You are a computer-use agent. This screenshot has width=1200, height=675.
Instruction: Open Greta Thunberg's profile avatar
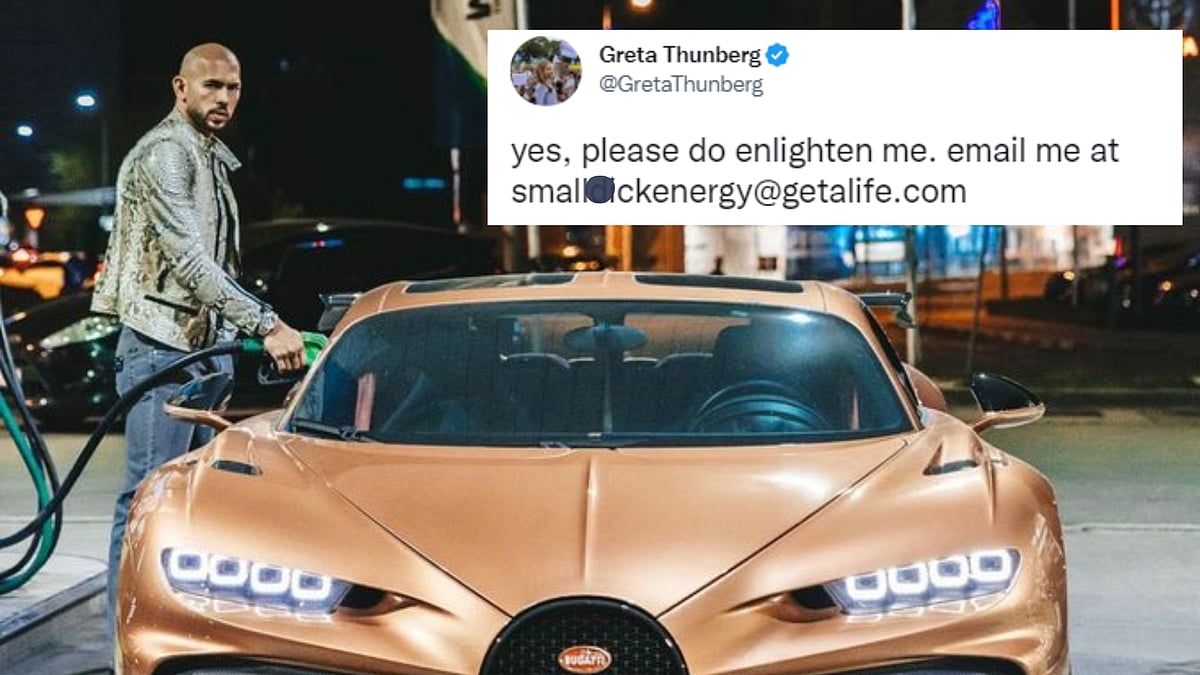pos(545,70)
